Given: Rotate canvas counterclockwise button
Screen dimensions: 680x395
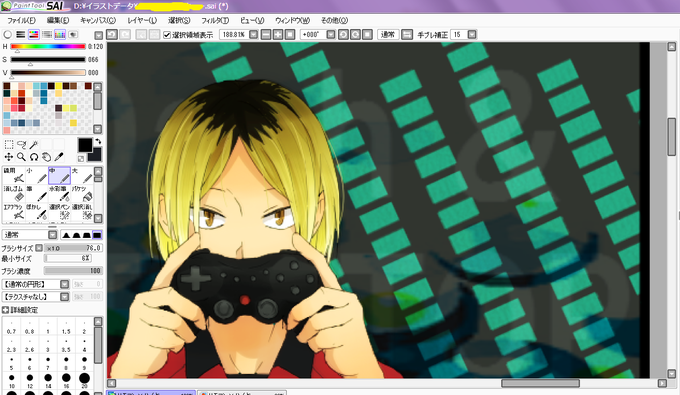Looking at the screenshot, I should tap(343, 34).
